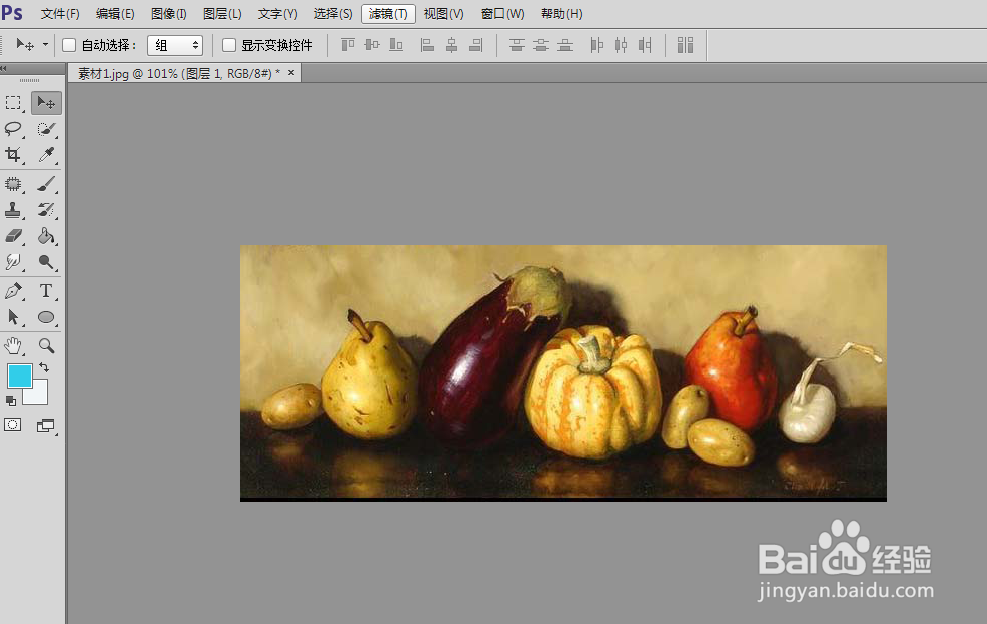Select the Dodge tool
987x624 pixels.
[x=46, y=262]
